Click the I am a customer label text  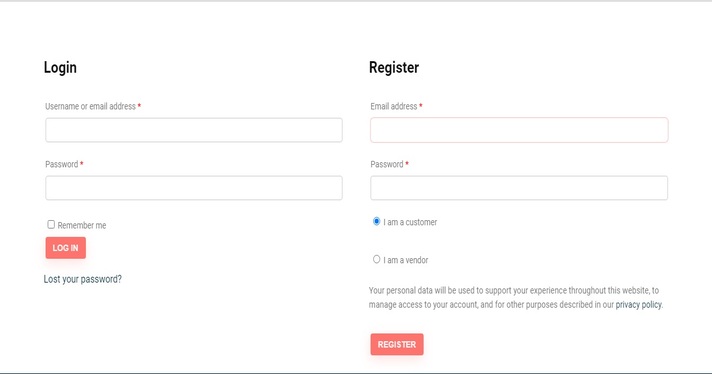[x=410, y=222]
